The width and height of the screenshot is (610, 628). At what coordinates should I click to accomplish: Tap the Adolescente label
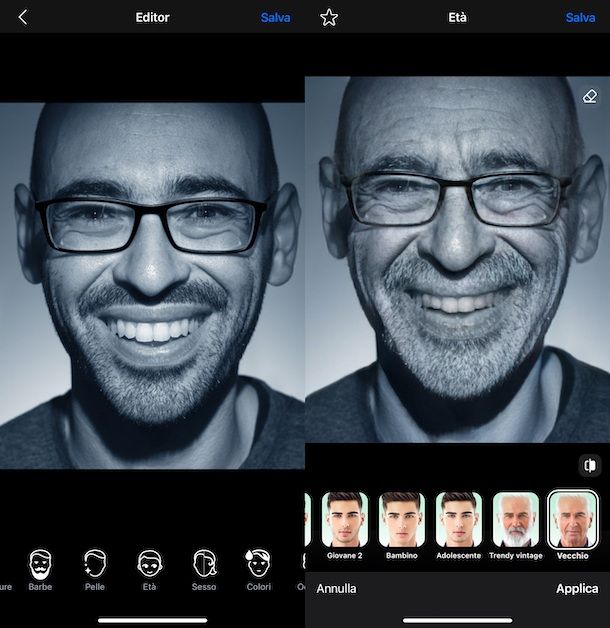(459, 556)
